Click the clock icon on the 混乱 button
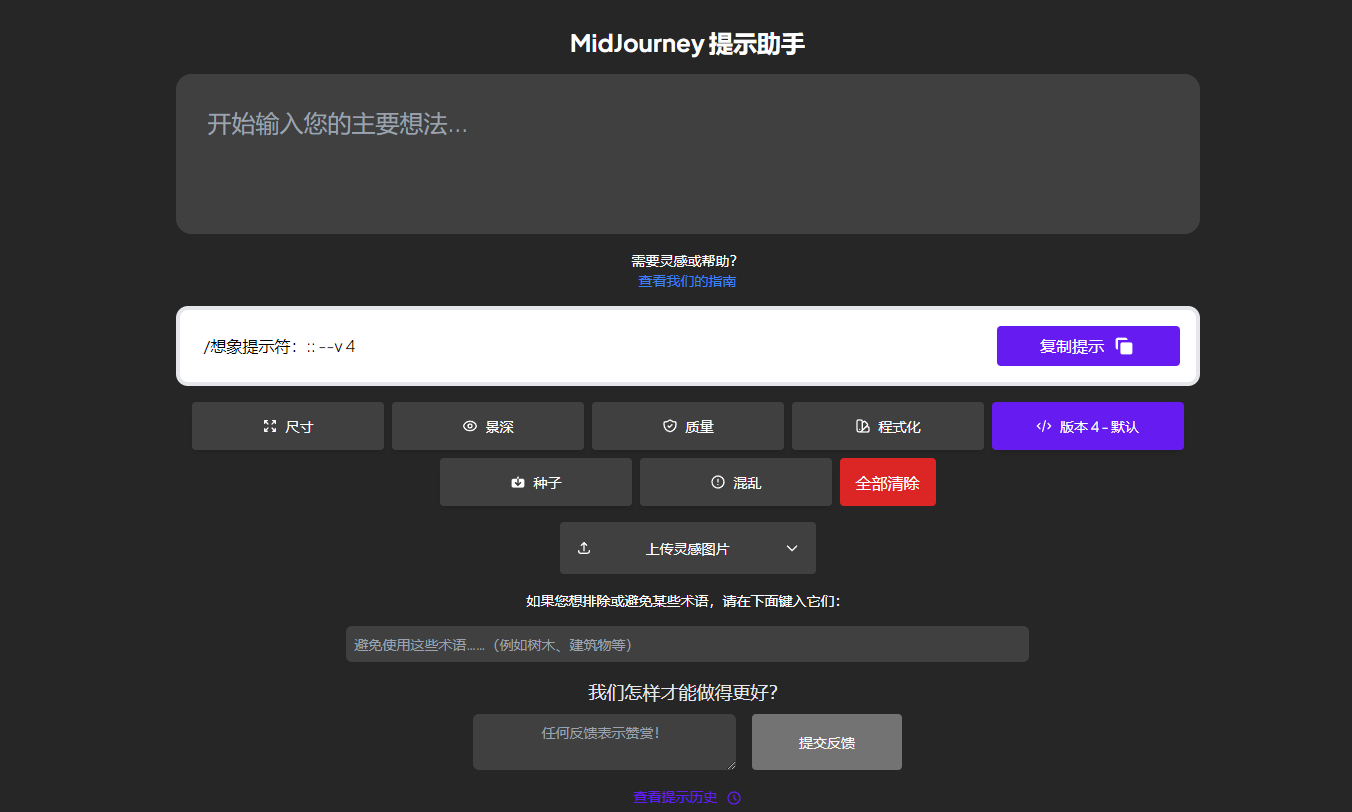This screenshot has height=812, width=1352. pyautogui.click(x=717, y=481)
